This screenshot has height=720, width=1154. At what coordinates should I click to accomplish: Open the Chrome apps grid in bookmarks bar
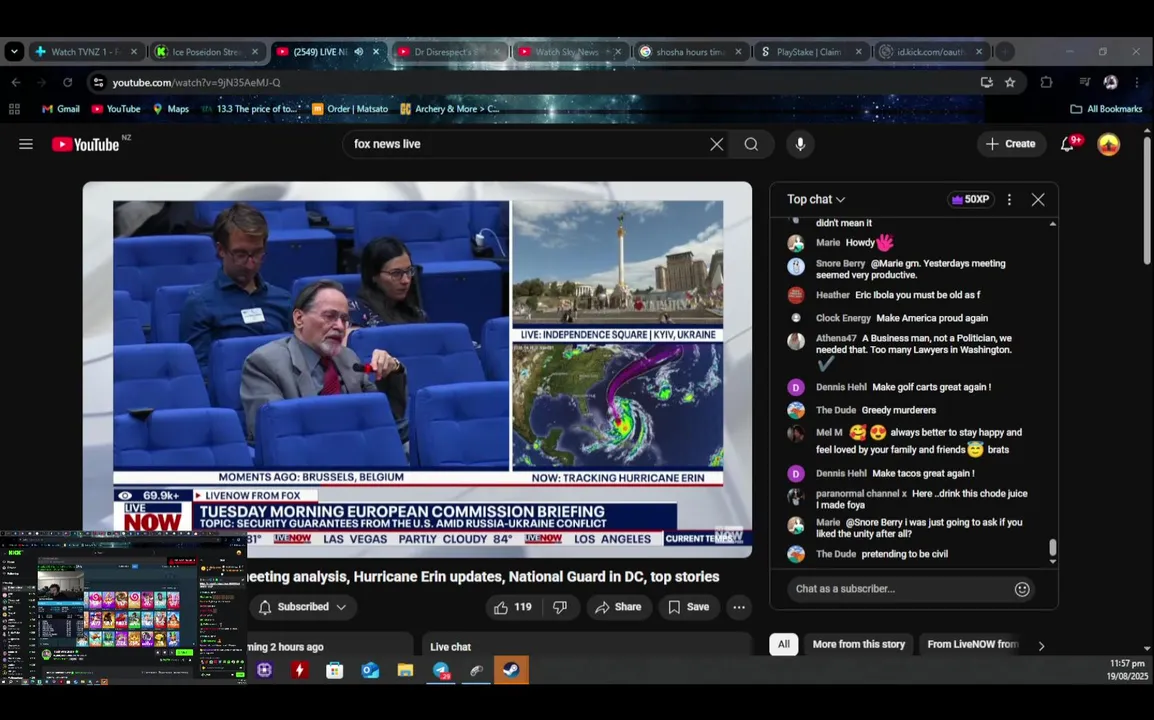14,109
